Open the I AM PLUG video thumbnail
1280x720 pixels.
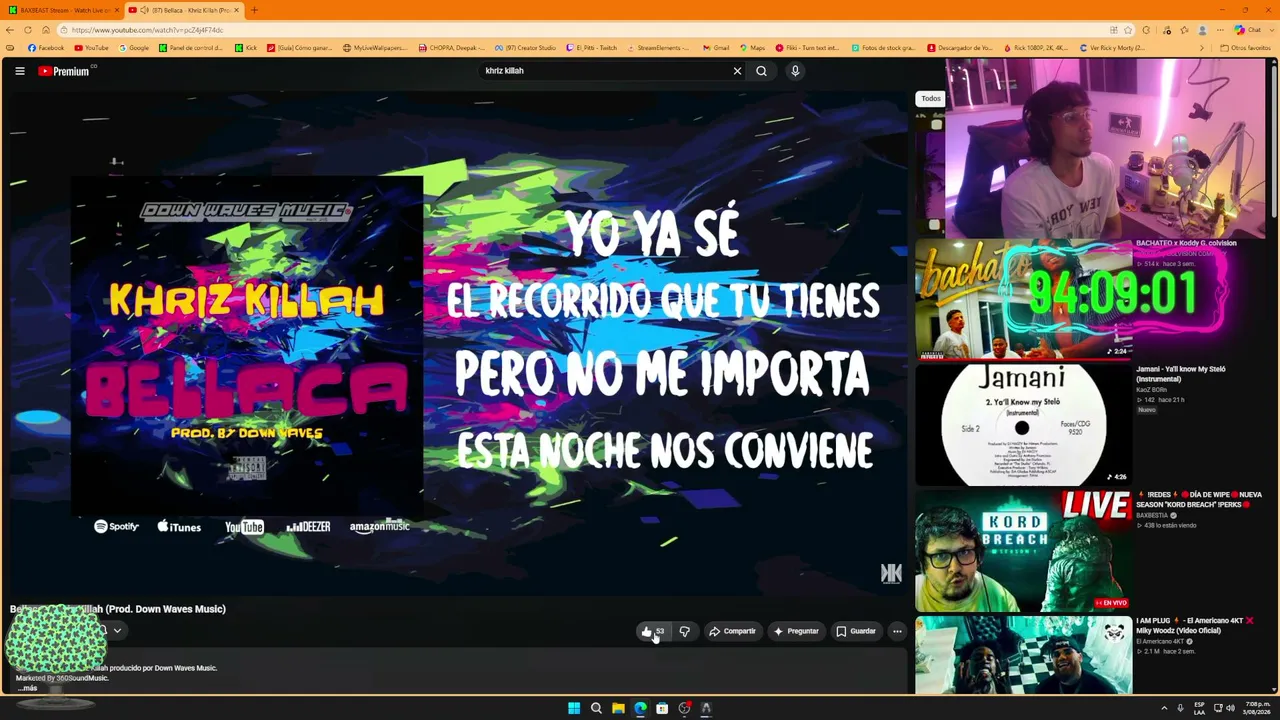click(1023, 655)
